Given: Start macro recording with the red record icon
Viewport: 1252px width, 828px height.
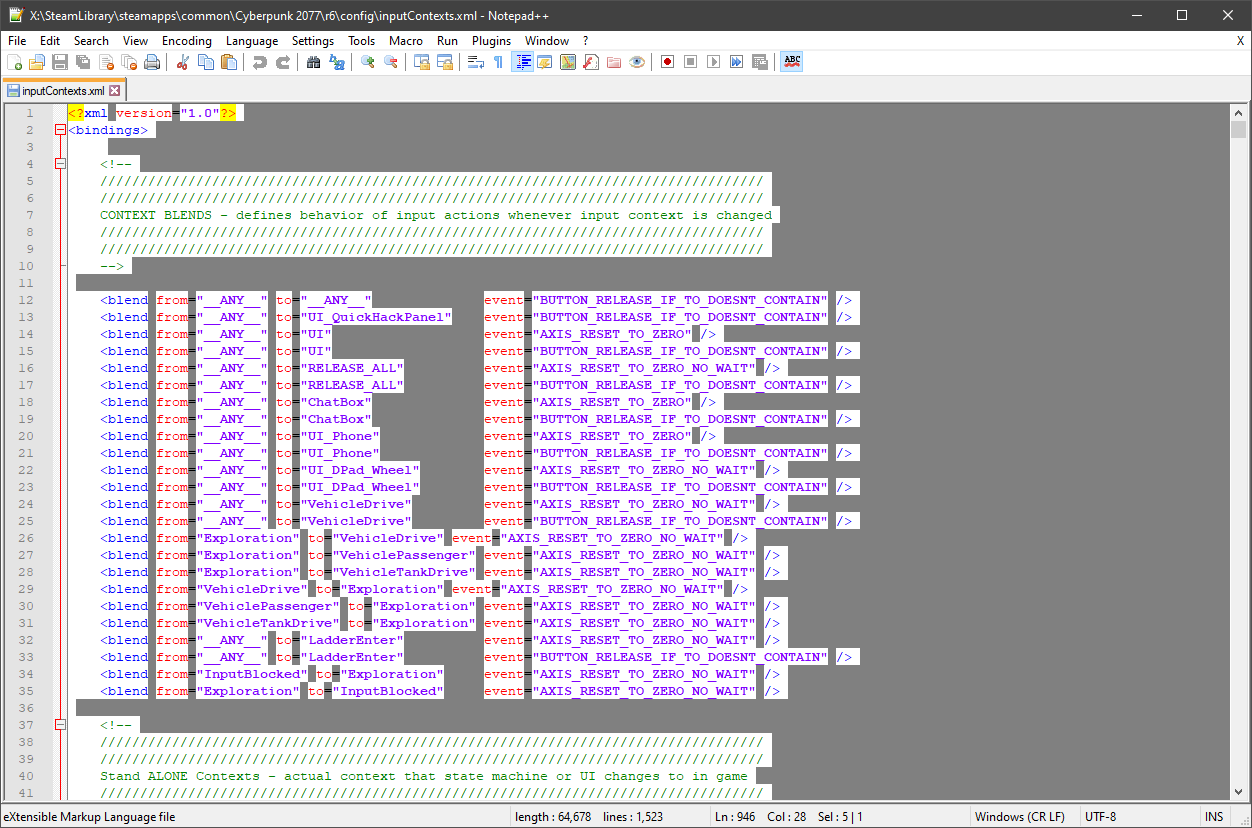Looking at the screenshot, I should 667,62.
